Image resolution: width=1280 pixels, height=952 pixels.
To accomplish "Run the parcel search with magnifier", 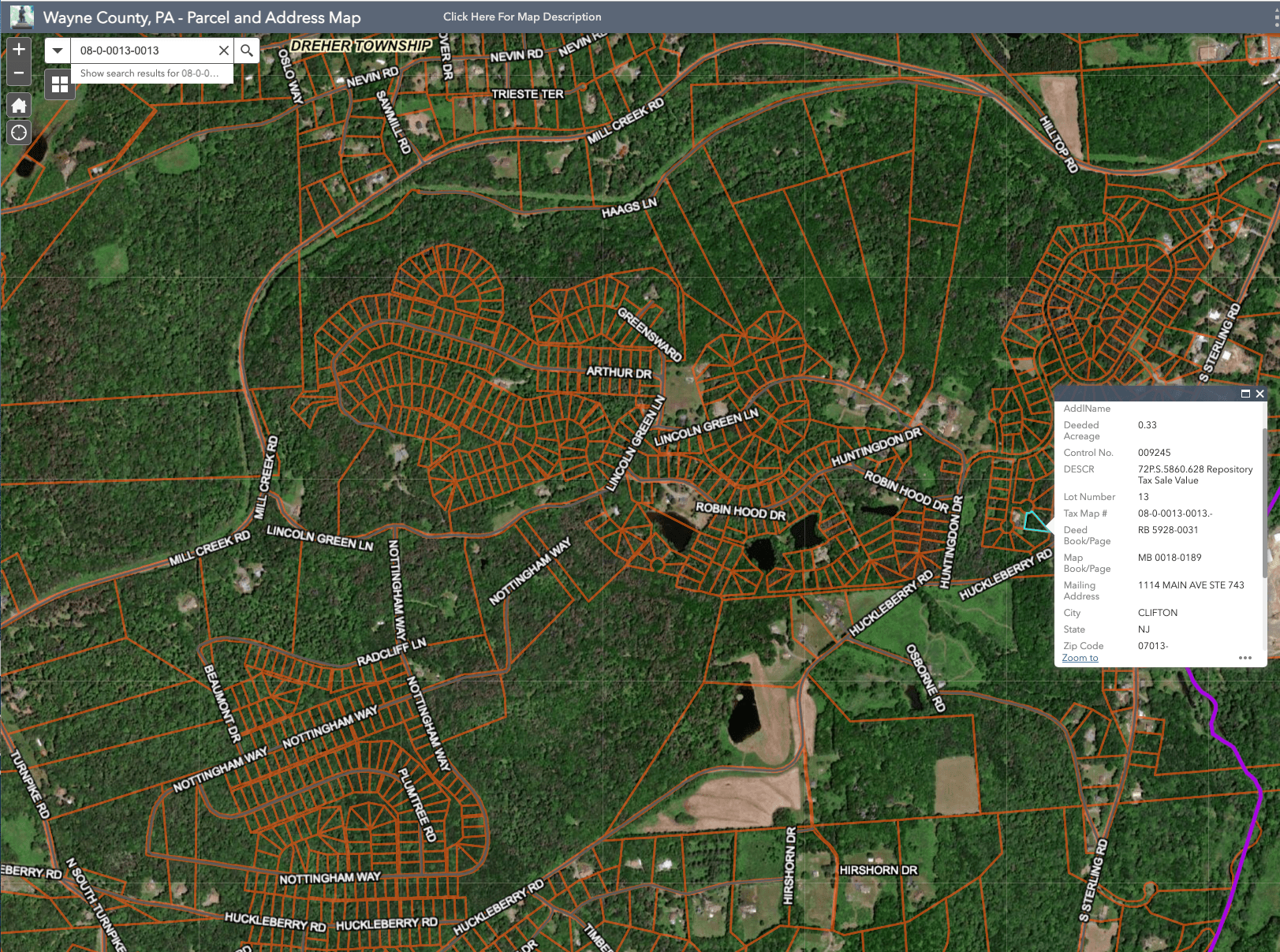I will click(x=247, y=50).
